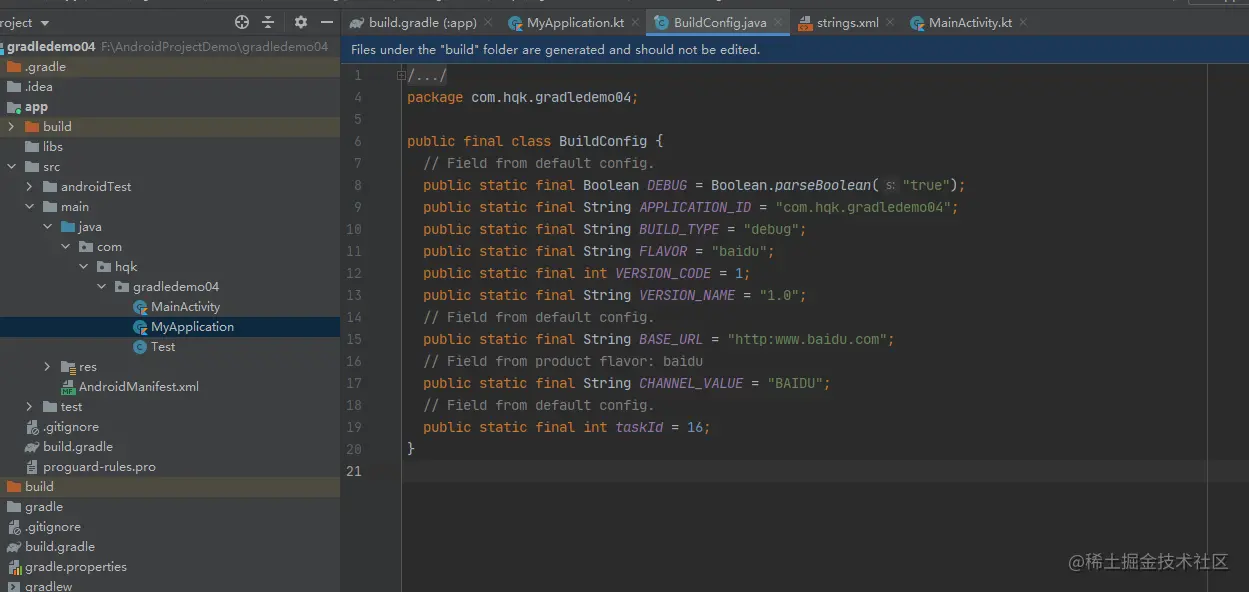Close the build.gradle (:app) tab
This screenshot has height=592, width=1249.
(488, 22)
